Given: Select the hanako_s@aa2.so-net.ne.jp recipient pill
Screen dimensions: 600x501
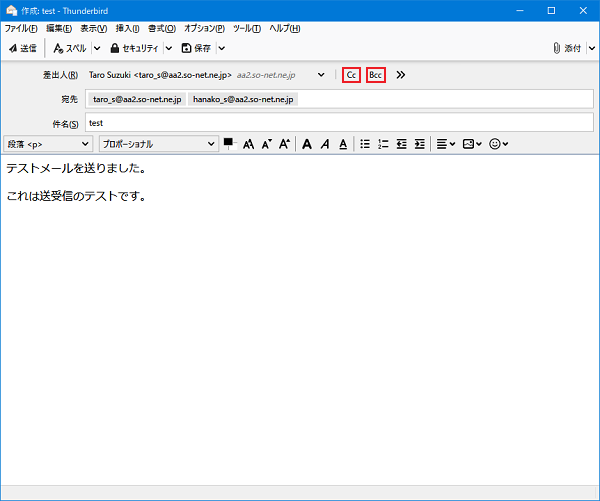Looking at the screenshot, I should point(243,100).
